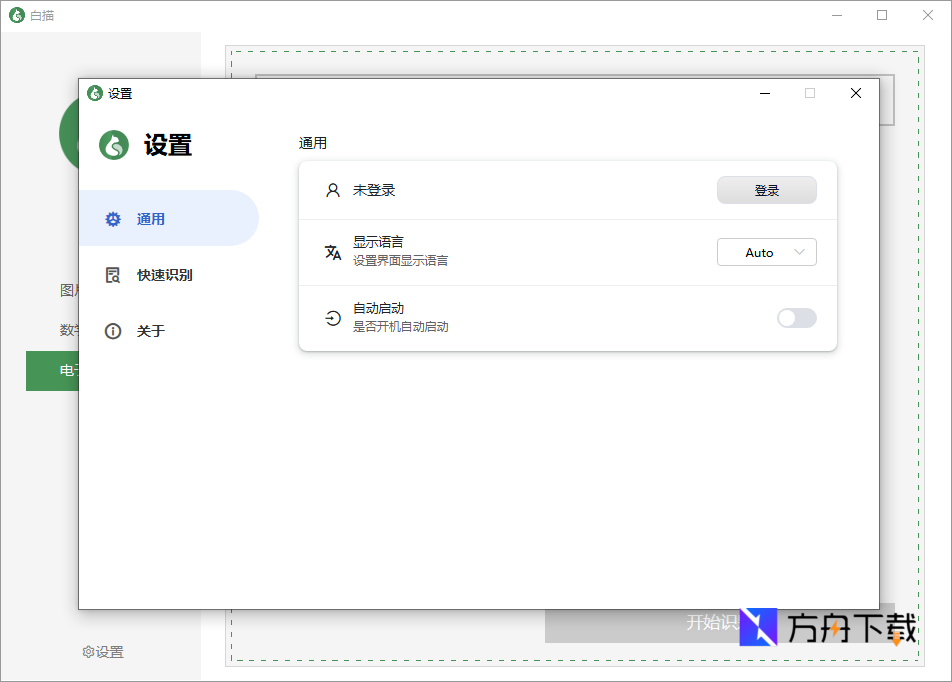Click the 登录 login button

(766, 190)
